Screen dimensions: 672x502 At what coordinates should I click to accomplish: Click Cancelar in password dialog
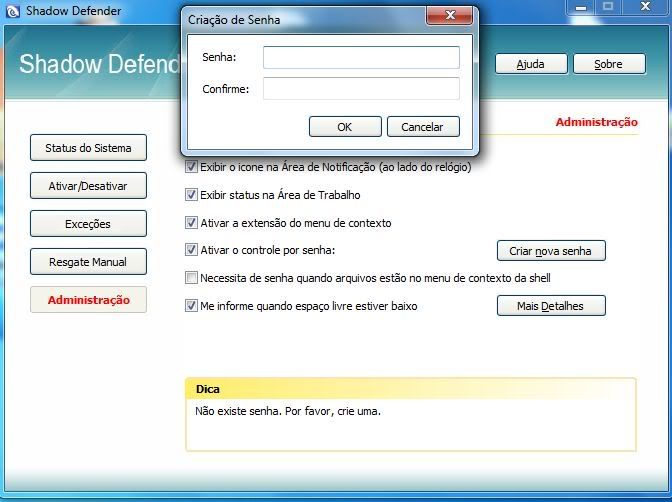pos(423,127)
